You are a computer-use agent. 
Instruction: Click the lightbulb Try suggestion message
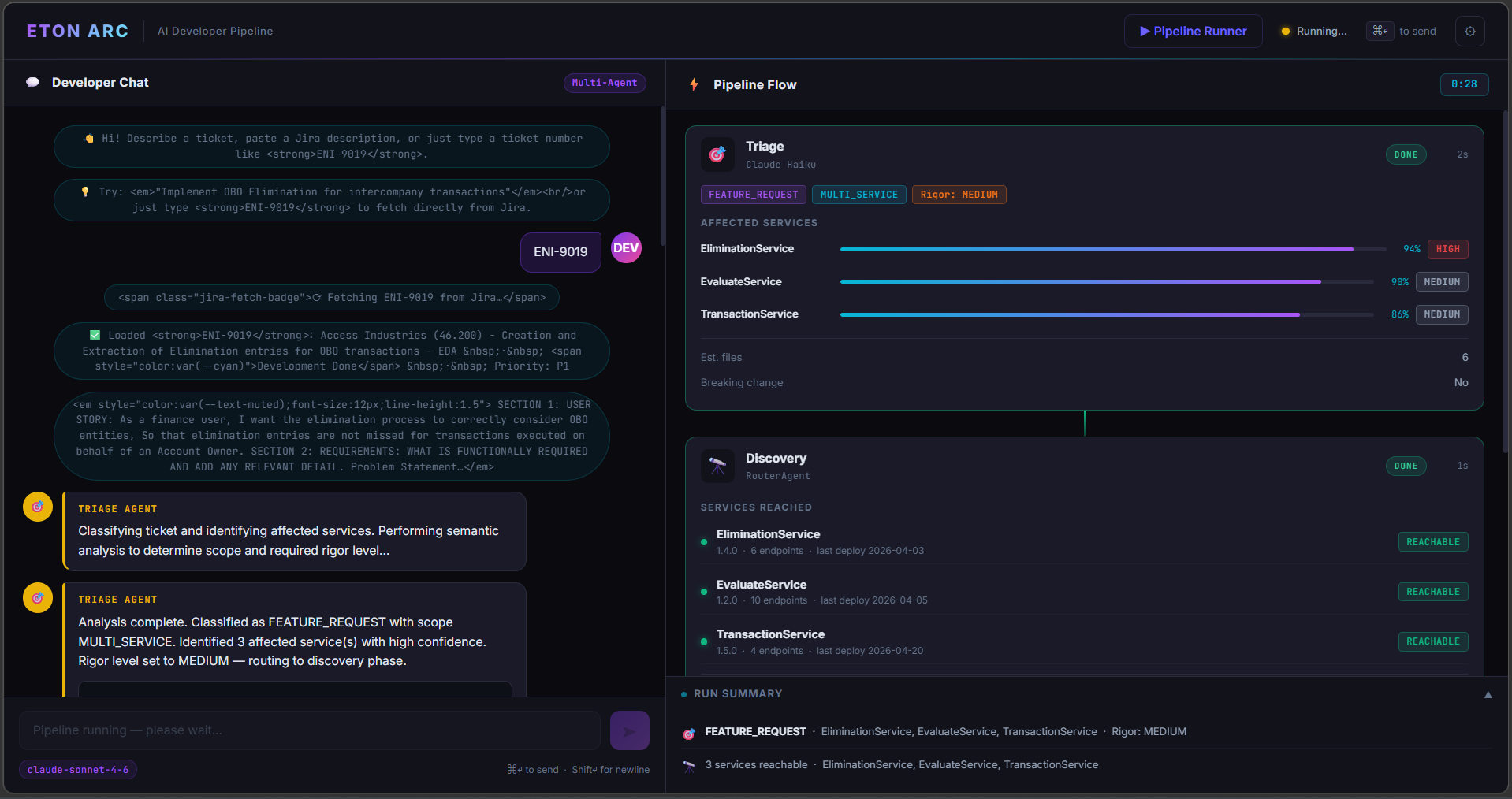pos(332,200)
